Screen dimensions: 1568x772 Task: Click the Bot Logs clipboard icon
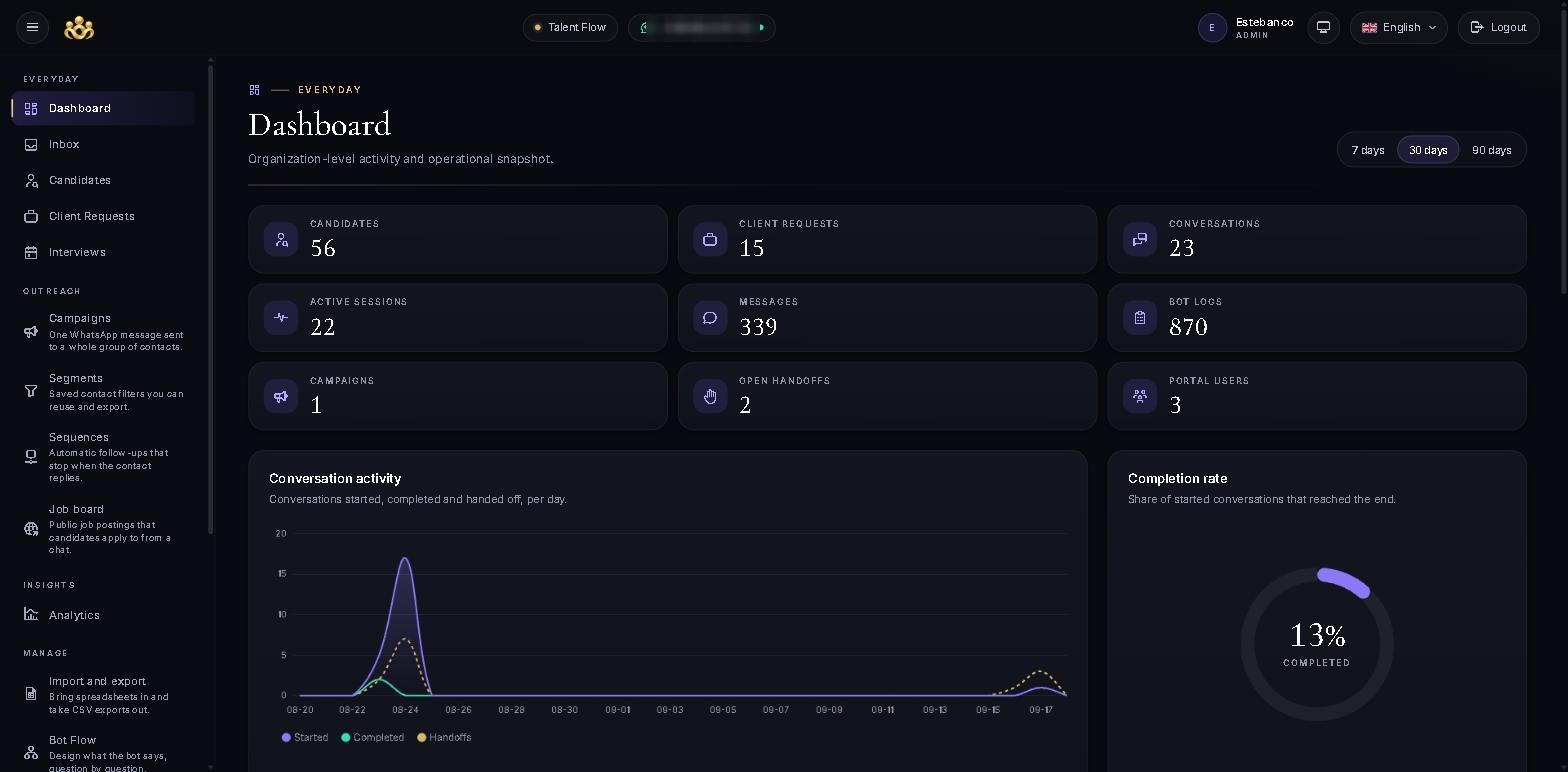(x=1140, y=317)
